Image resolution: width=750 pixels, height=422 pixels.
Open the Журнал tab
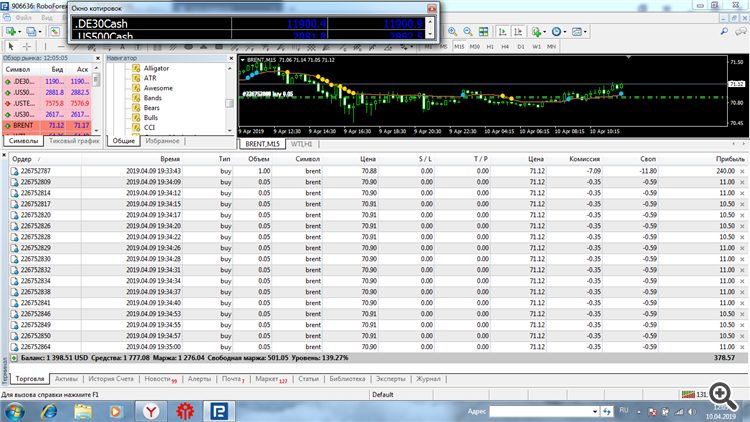click(x=428, y=378)
